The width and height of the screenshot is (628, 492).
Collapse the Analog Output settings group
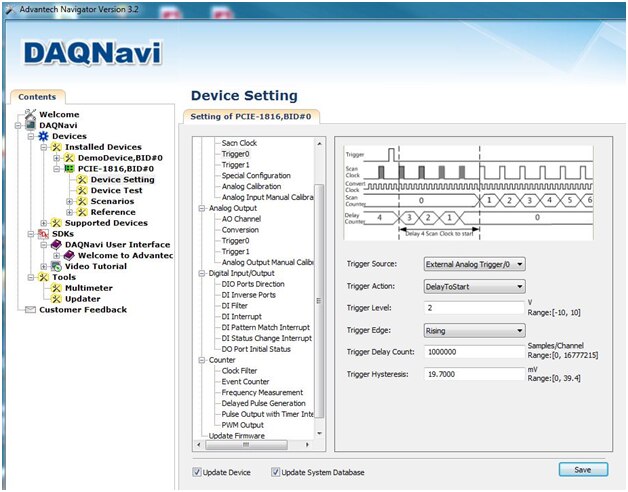point(202,208)
